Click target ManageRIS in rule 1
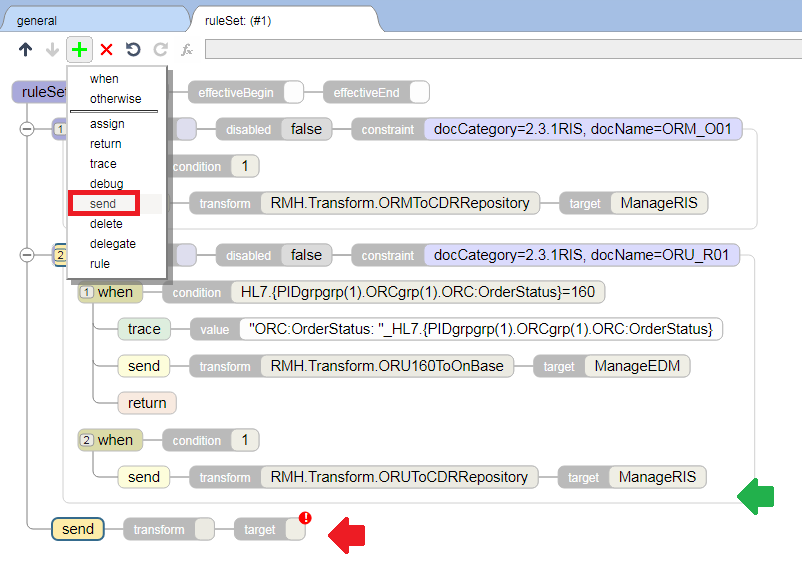Image resolution: width=802 pixels, height=571 pixels. (x=659, y=203)
